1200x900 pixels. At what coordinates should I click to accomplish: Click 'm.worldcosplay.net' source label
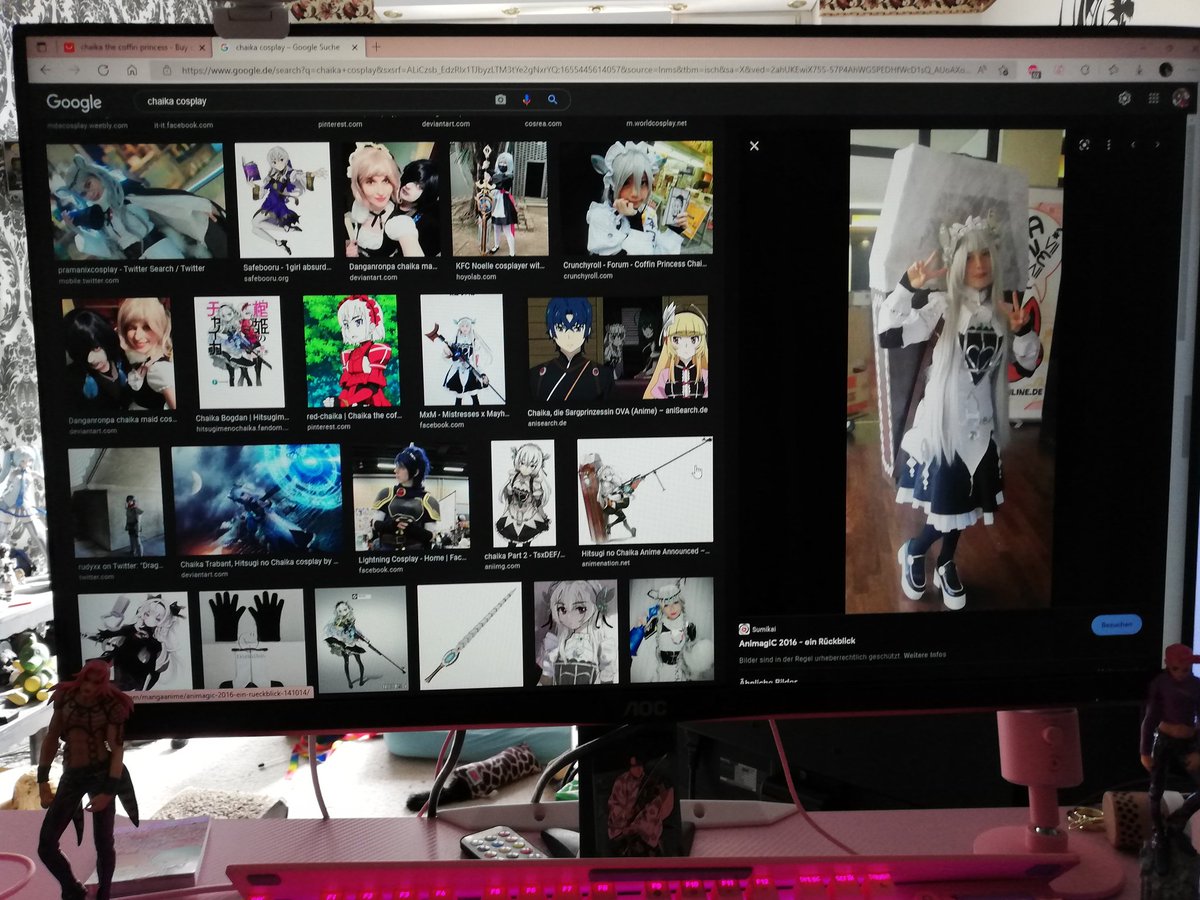657,123
